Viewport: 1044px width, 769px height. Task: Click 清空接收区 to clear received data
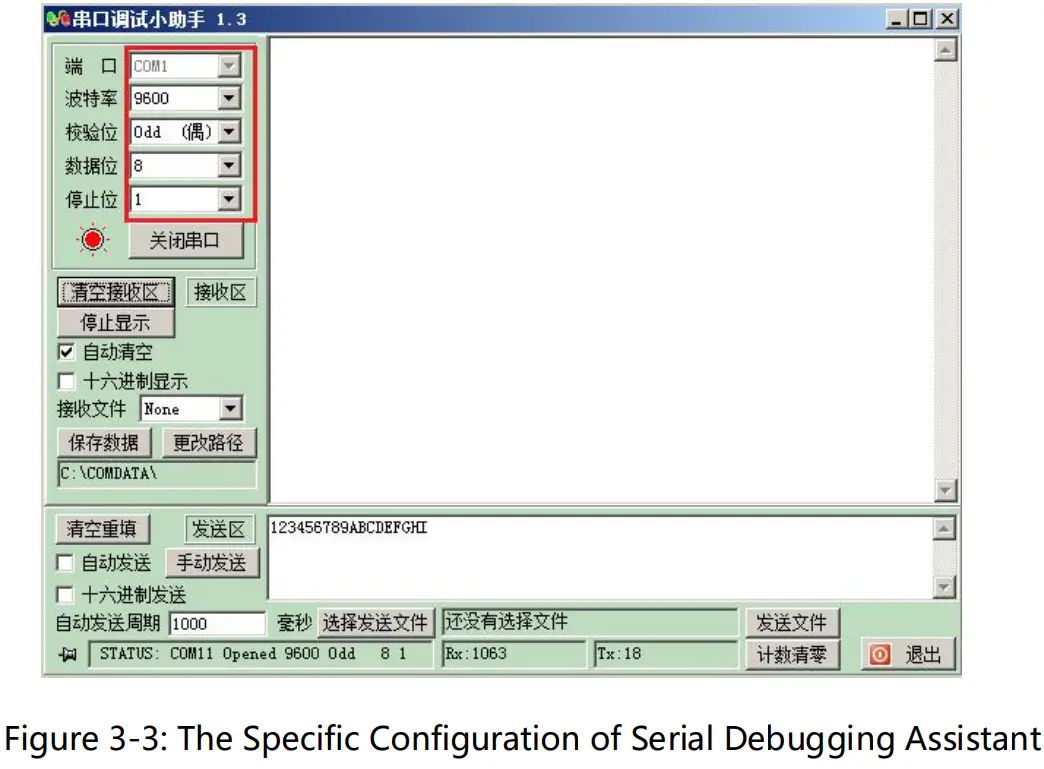point(116,292)
